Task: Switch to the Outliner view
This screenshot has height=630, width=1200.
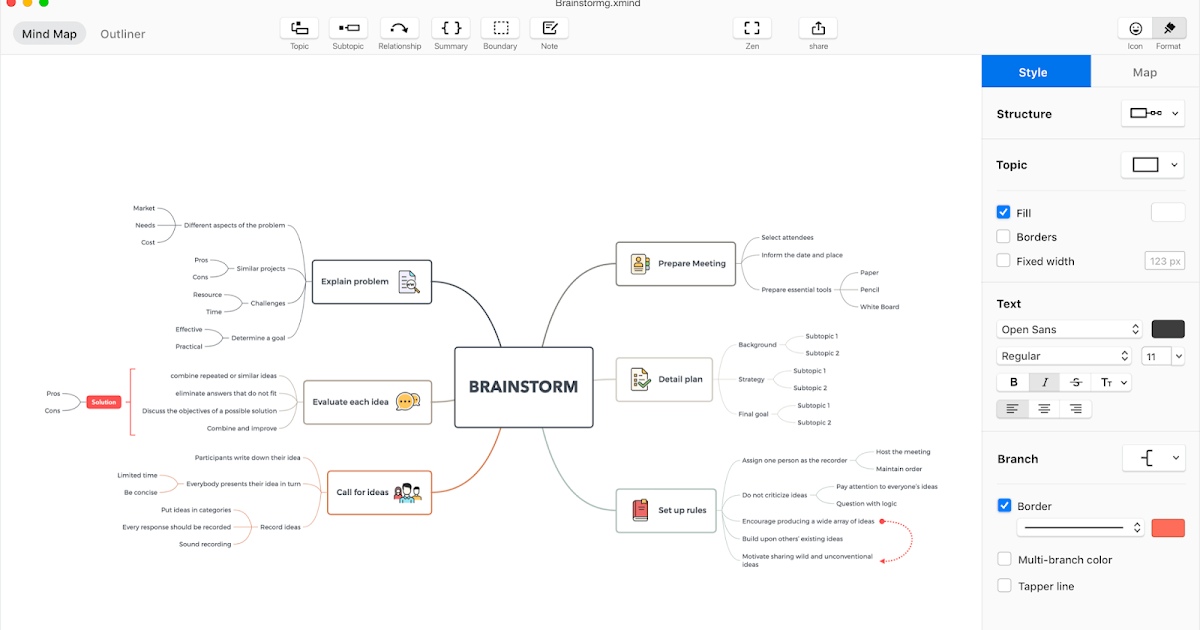Action: [x=122, y=33]
